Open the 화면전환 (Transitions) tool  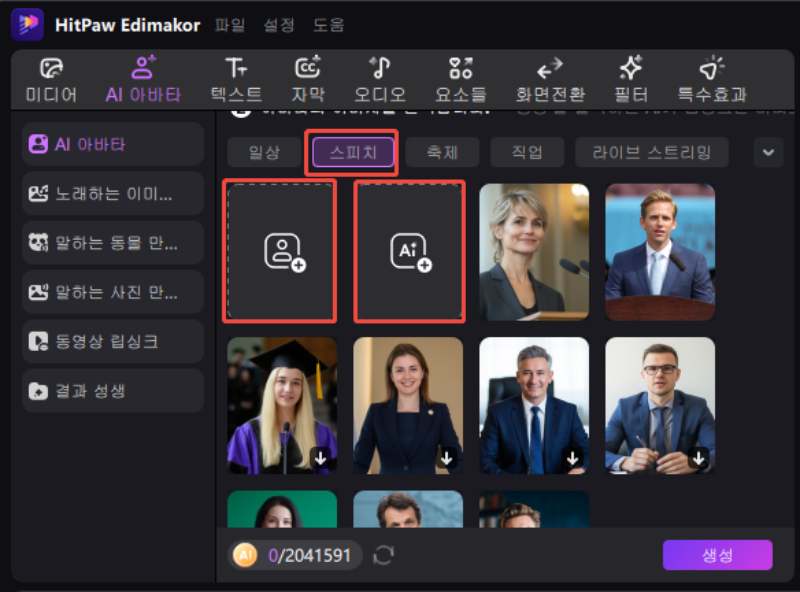click(550, 80)
